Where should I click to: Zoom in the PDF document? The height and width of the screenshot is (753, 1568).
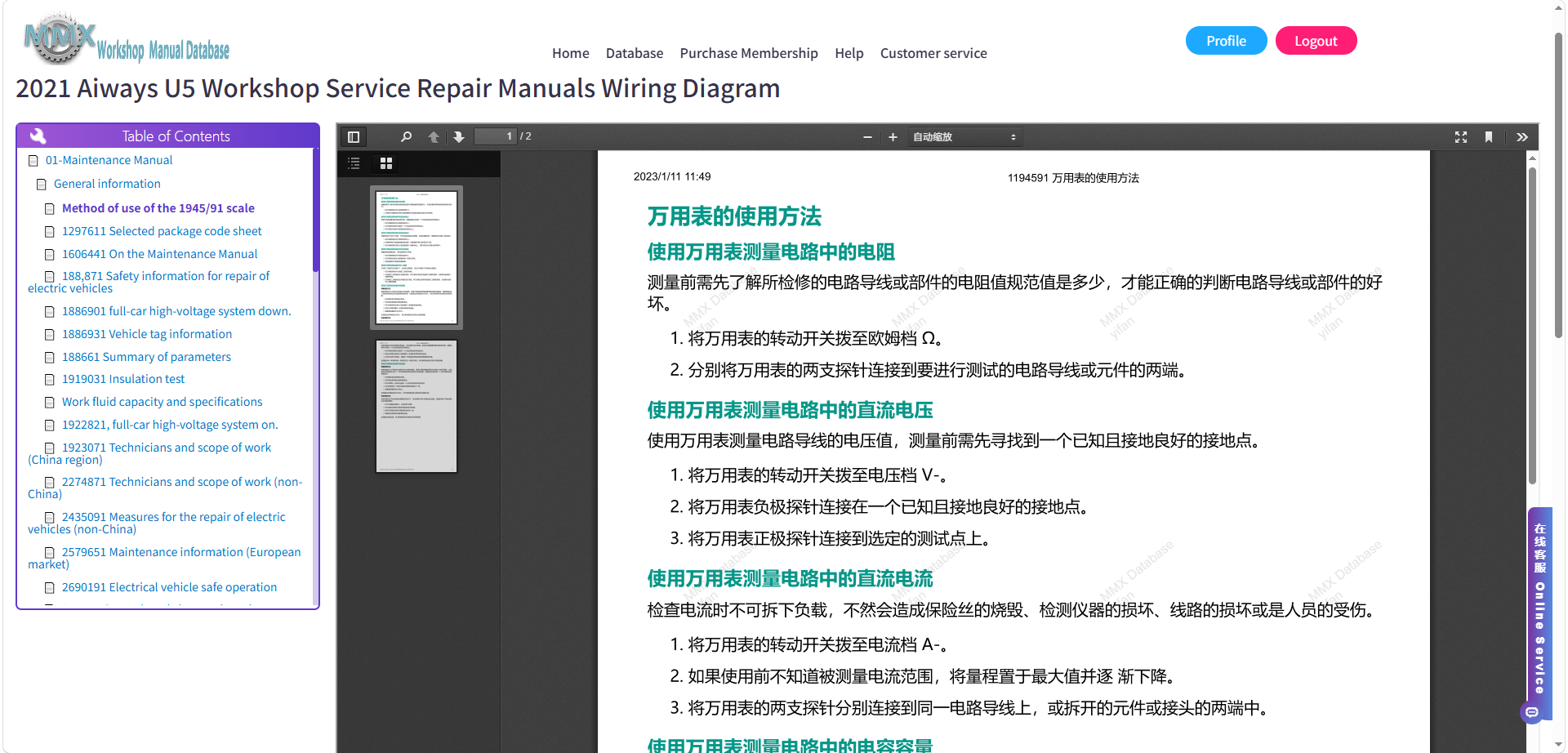[x=893, y=137]
